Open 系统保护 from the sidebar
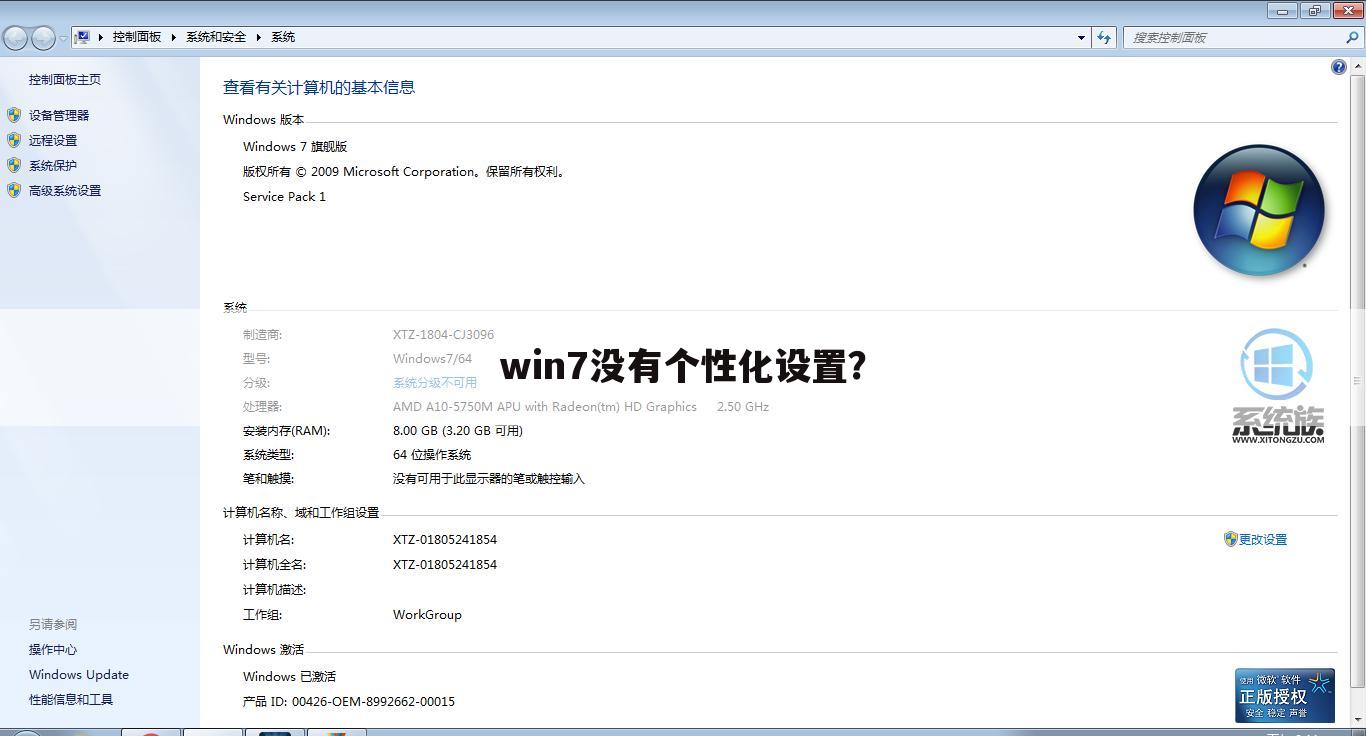The width and height of the screenshot is (1366, 736). click(53, 166)
